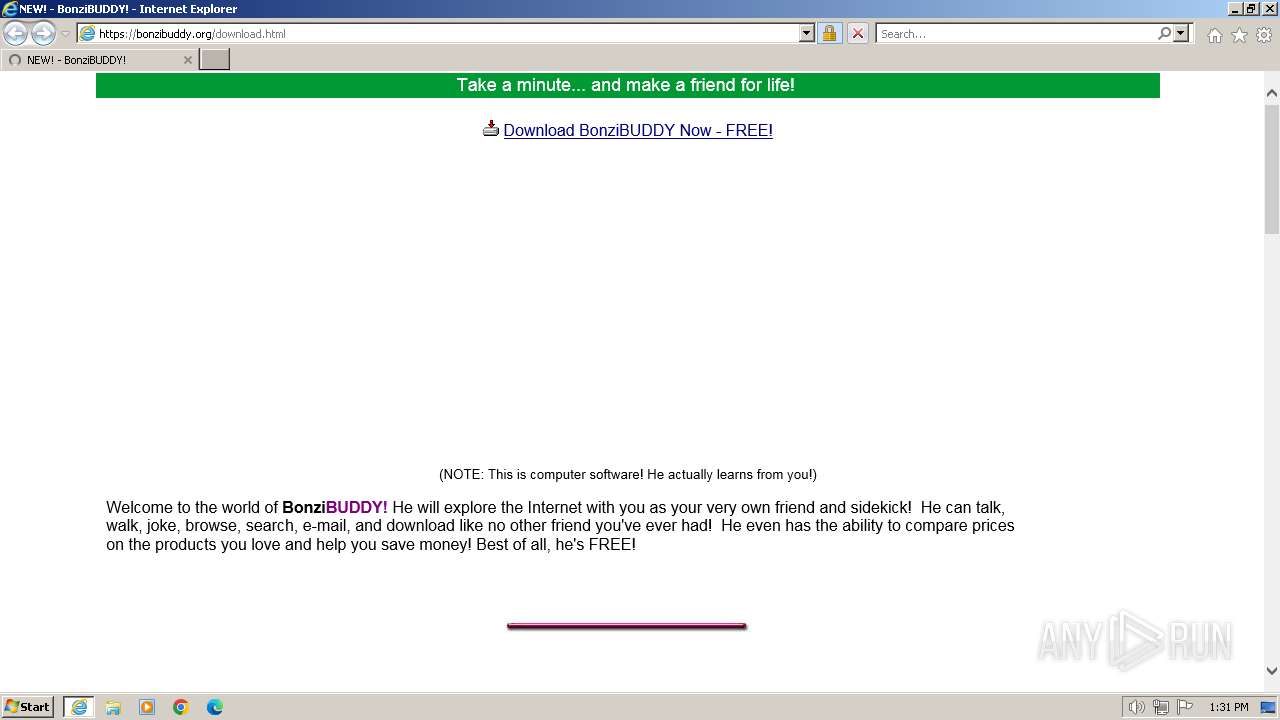Expand the address bar autocomplete dropdown
The width and height of the screenshot is (1280, 720).
[x=807, y=33]
